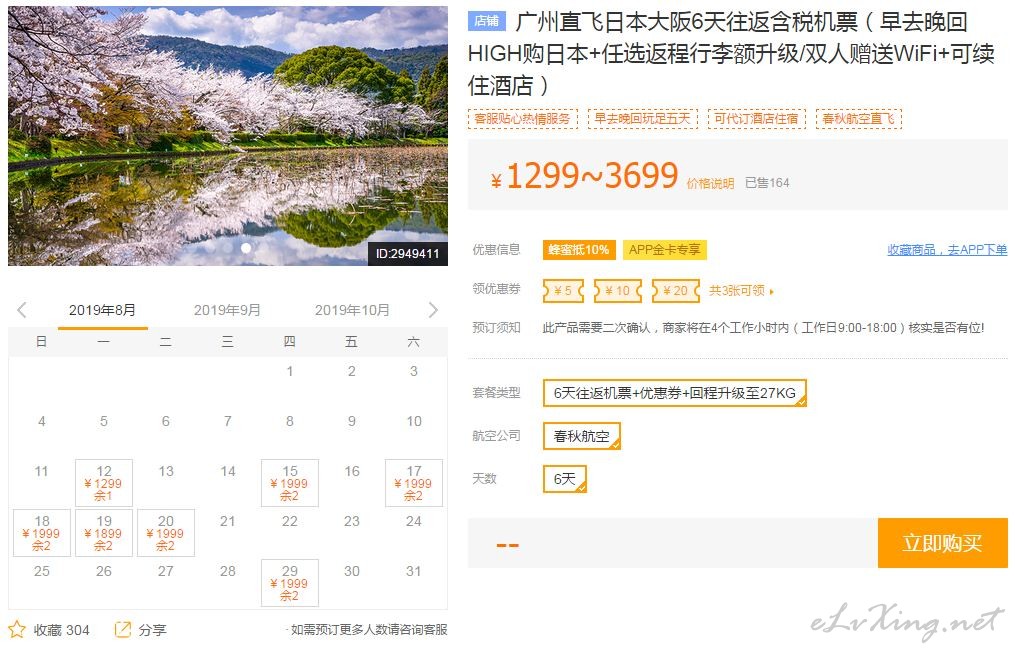Switch to 2019年9月 calendar tab
1015x655 pixels.
pyautogui.click(x=227, y=310)
